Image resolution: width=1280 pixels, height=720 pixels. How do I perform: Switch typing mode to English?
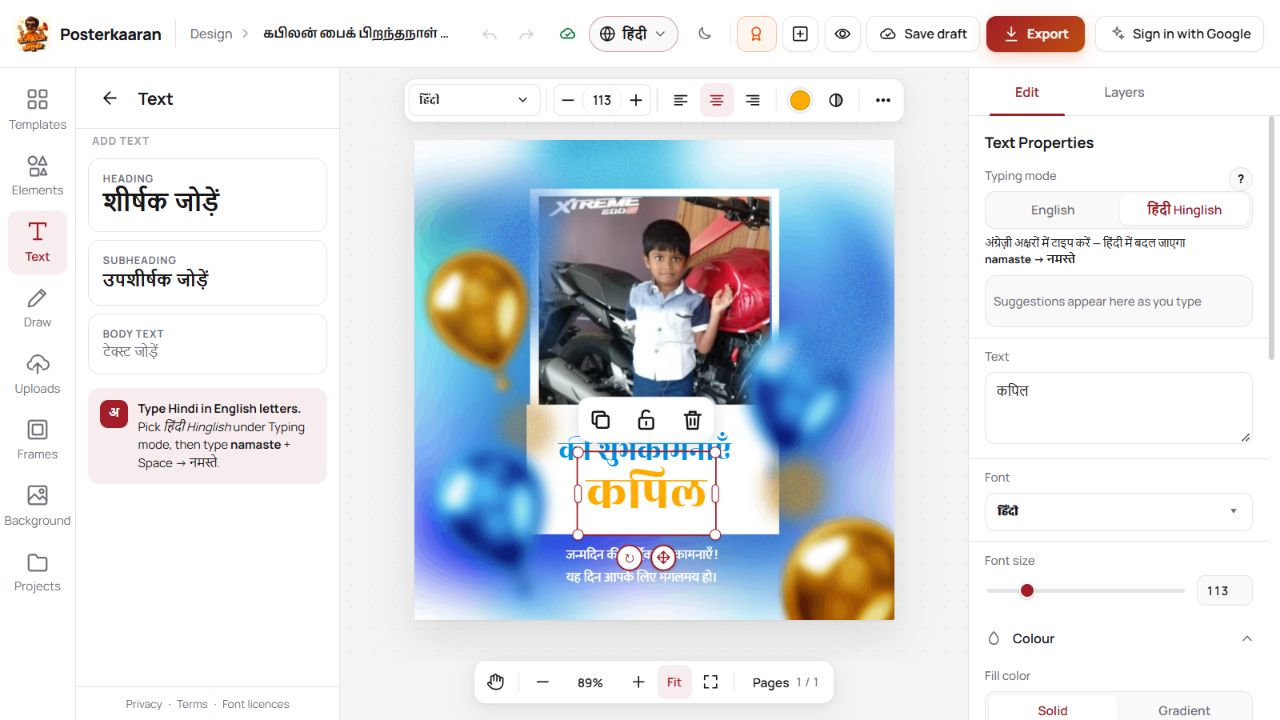(1052, 210)
